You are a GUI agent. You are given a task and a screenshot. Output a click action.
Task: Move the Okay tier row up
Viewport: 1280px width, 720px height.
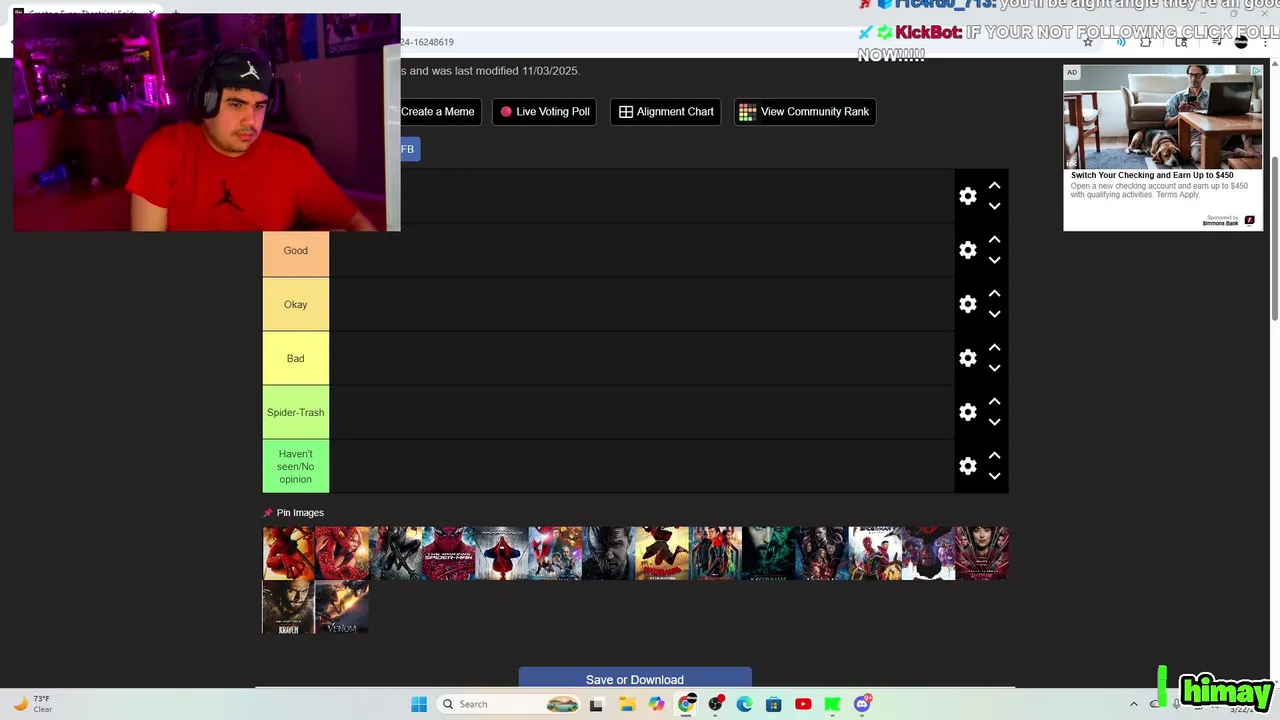994,294
